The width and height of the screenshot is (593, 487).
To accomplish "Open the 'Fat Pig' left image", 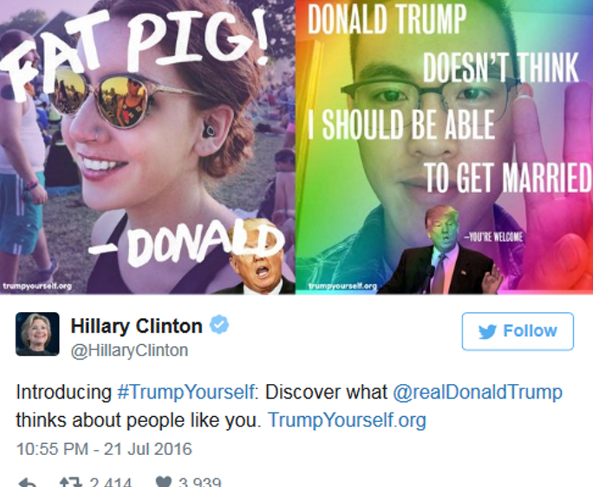I will pyautogui.click(x=147, y=147).
